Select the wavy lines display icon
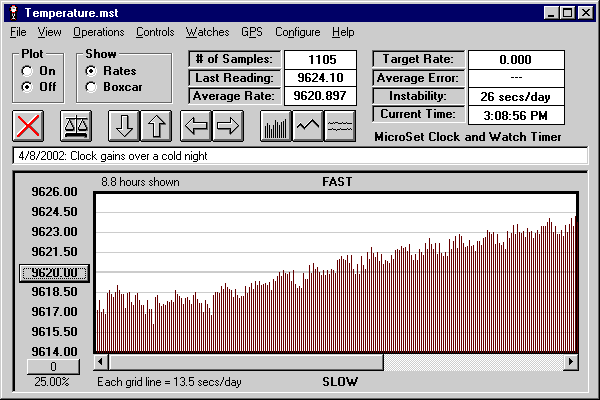The image size is (600, 400). [x=340, y=126]
